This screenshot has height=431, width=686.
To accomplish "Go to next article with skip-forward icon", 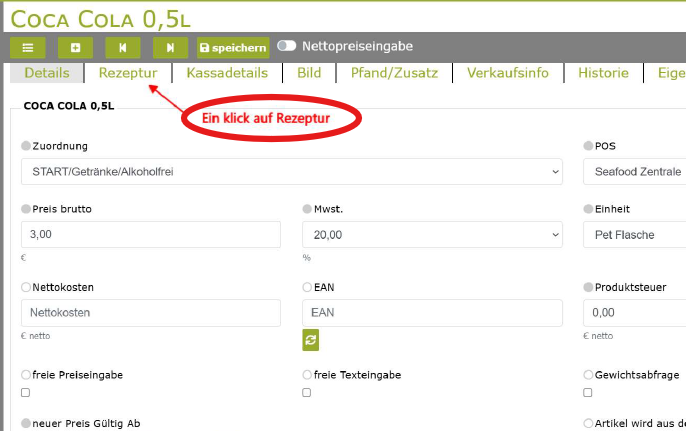I will [170, 48].
